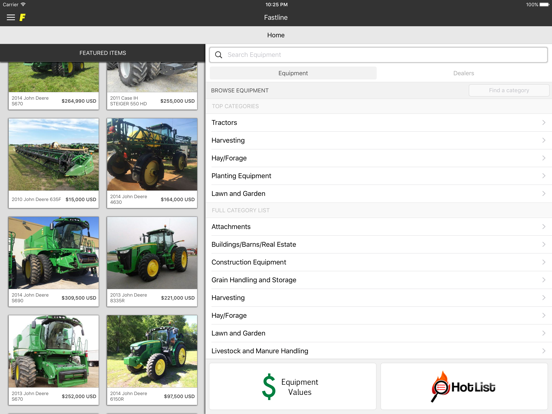
Task: Open Construction Equipment chevron
Action: (x=544, y=262)
